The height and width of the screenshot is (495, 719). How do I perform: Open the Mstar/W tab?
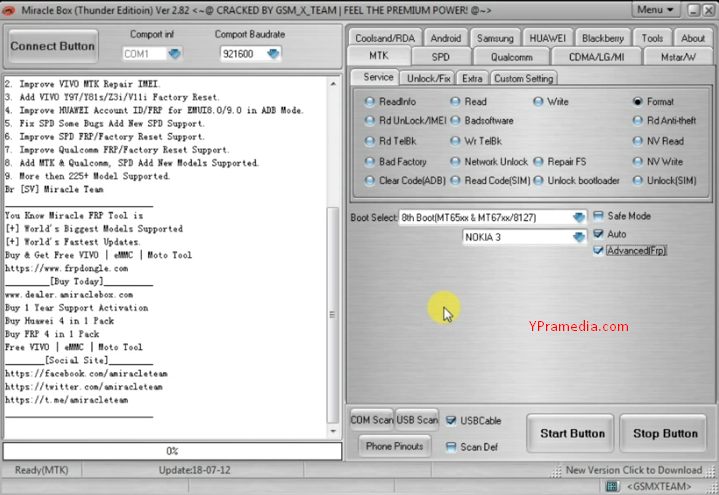click(x=679, y=57)
